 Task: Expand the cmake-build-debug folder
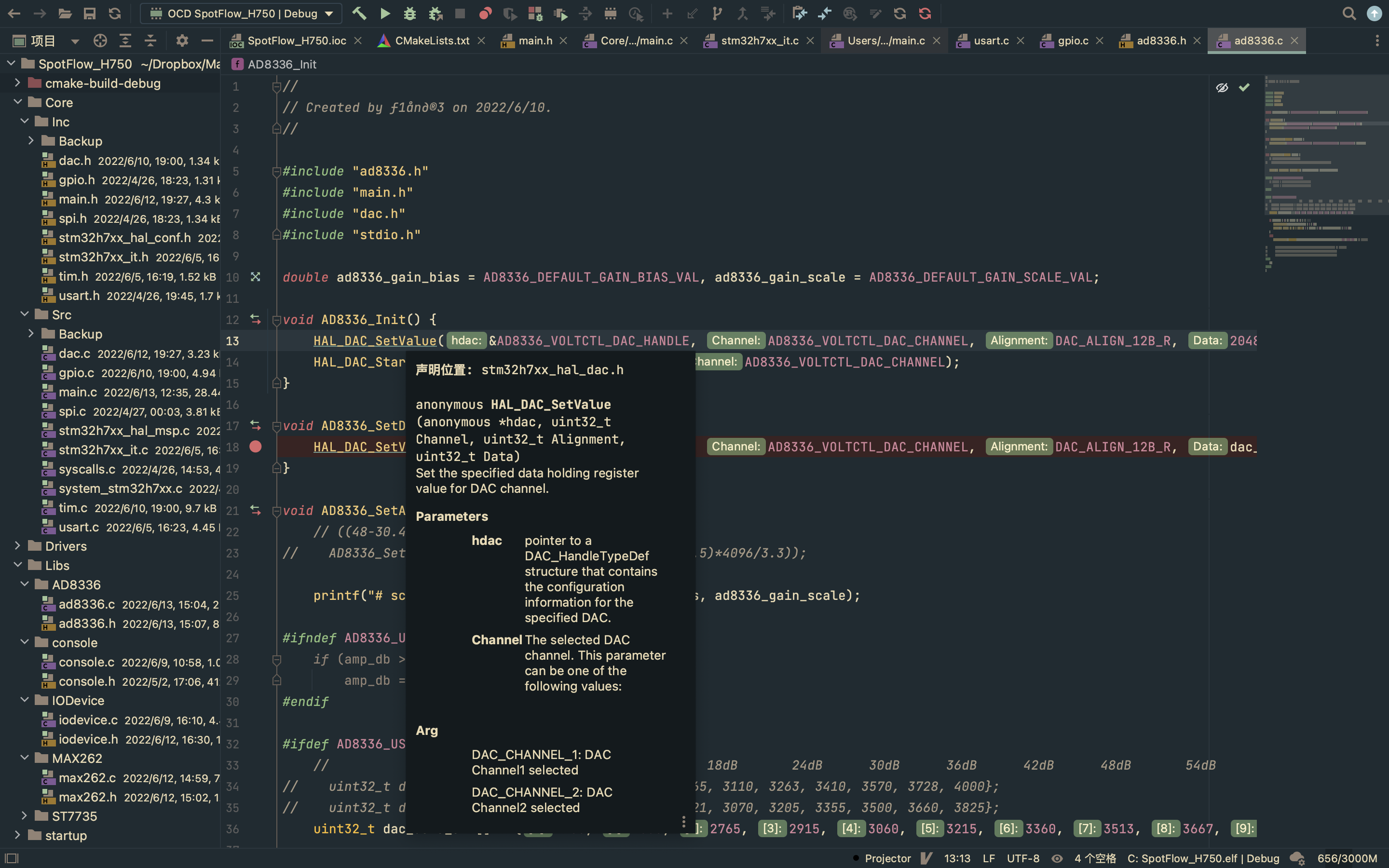[17, 82]
